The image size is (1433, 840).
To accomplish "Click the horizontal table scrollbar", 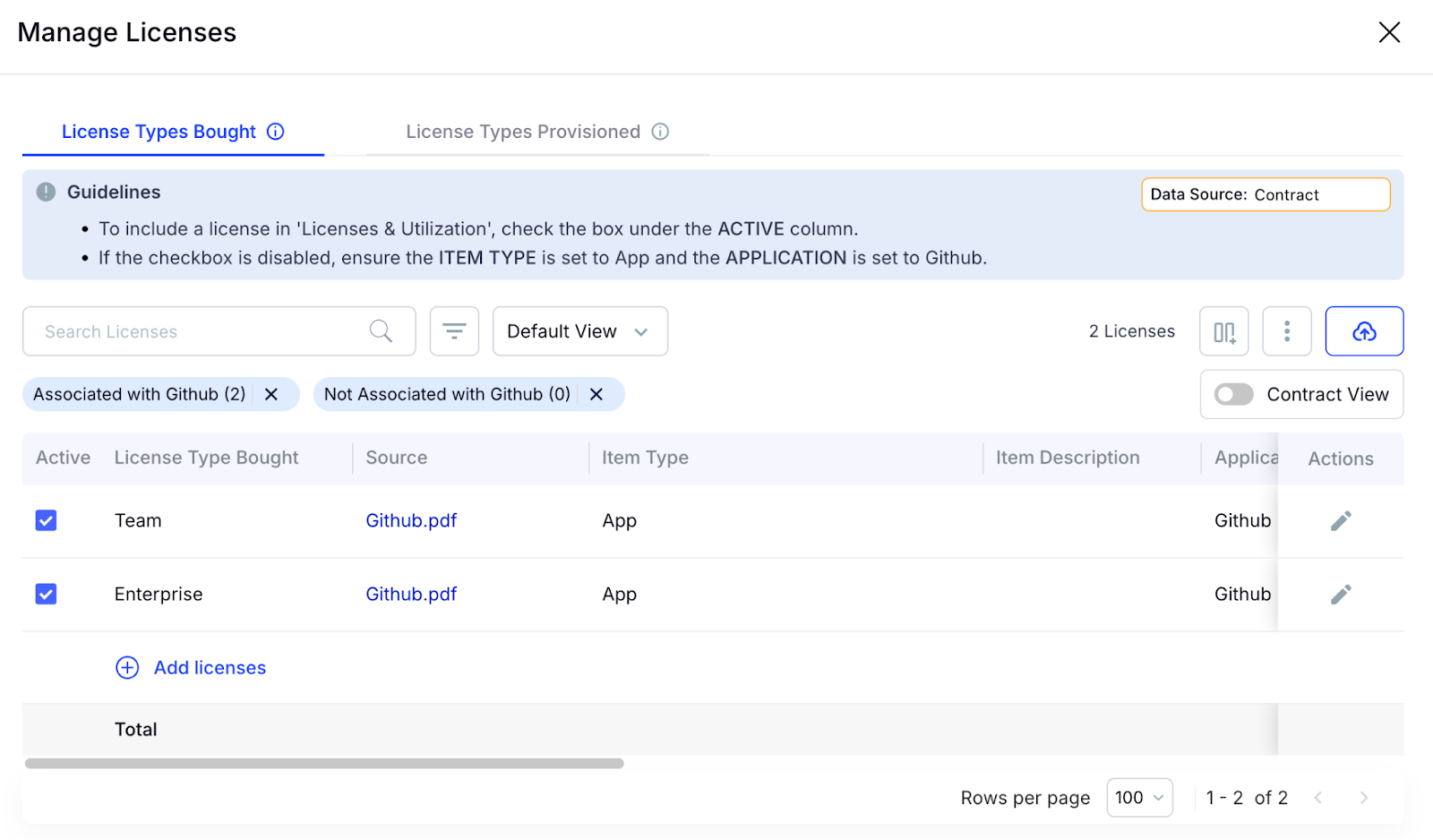I will click(x=324, y=763).
